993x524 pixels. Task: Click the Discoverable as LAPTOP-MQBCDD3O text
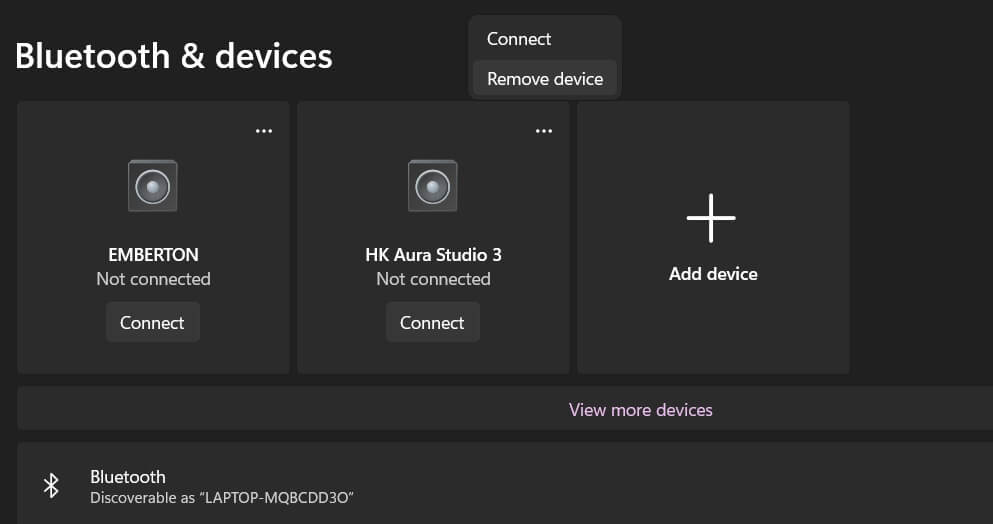[x=222, y=497]
